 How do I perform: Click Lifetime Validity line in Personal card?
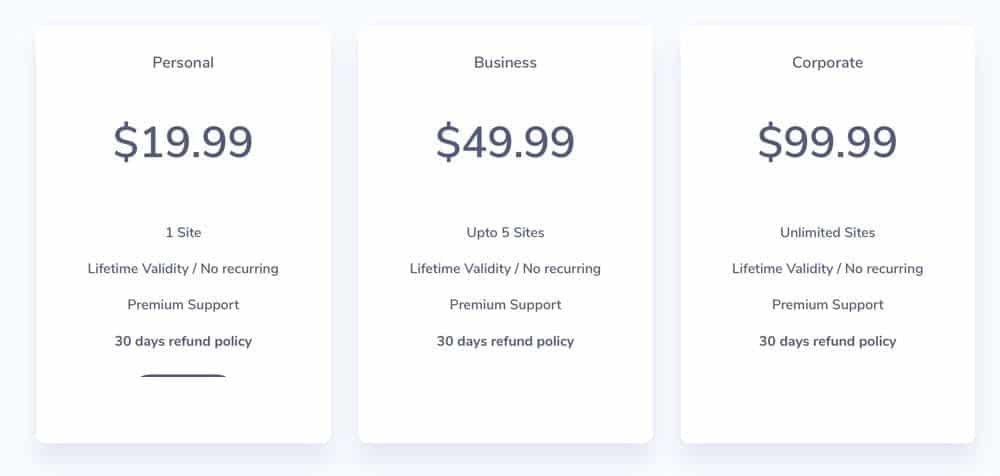tap(183, 269)
